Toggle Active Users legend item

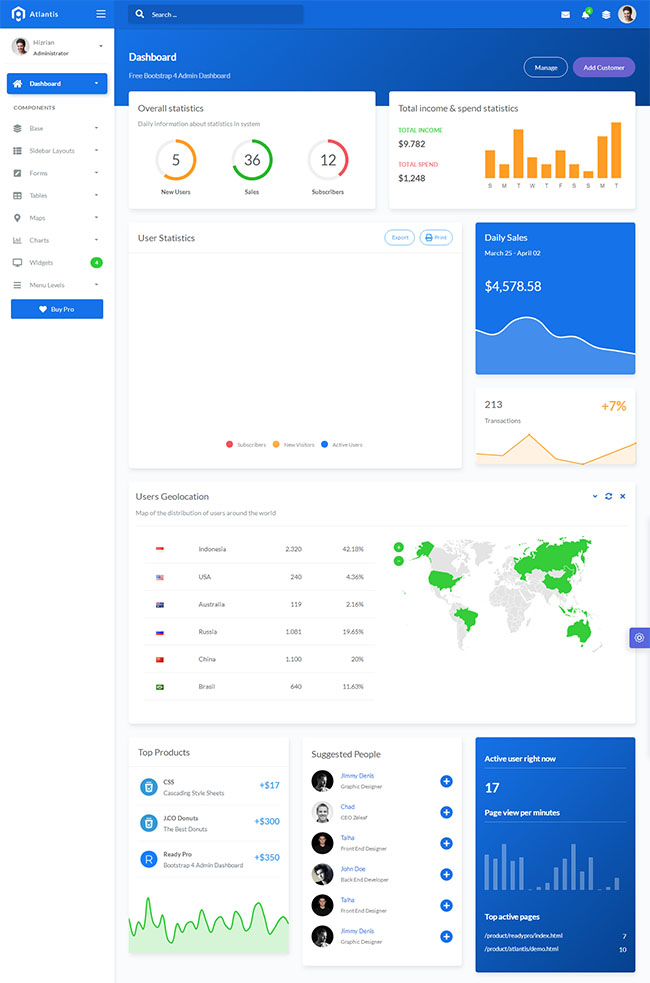342,444
